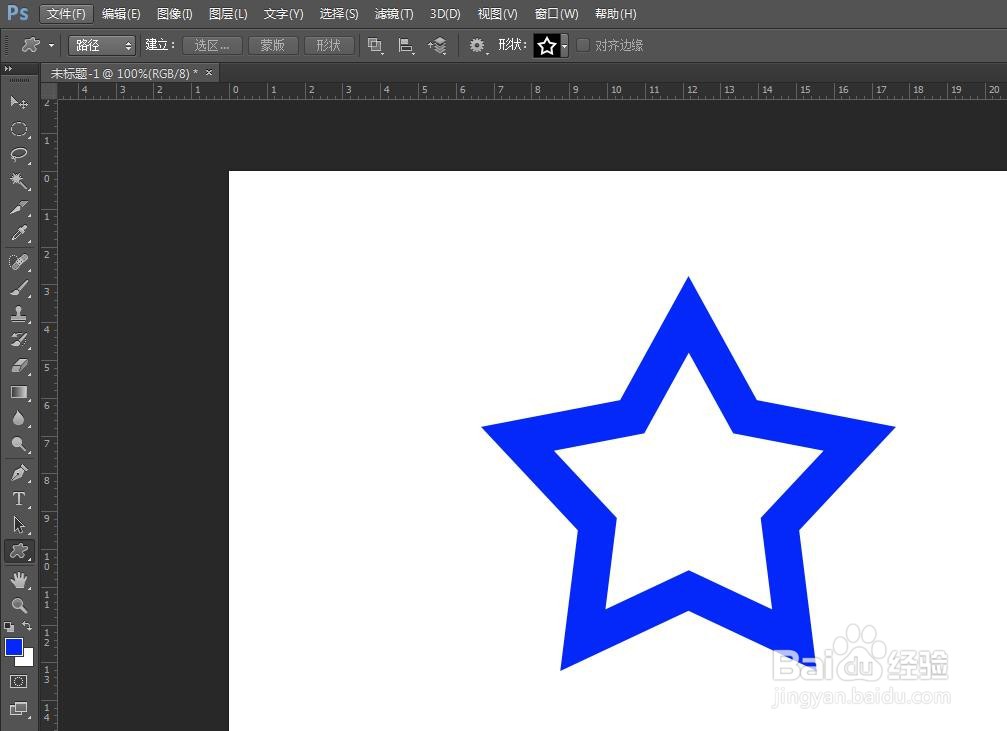Toggle 对齐边缘 checkbox
Viewport: 1007px width, 731px height.
click(x=583, y=45)
